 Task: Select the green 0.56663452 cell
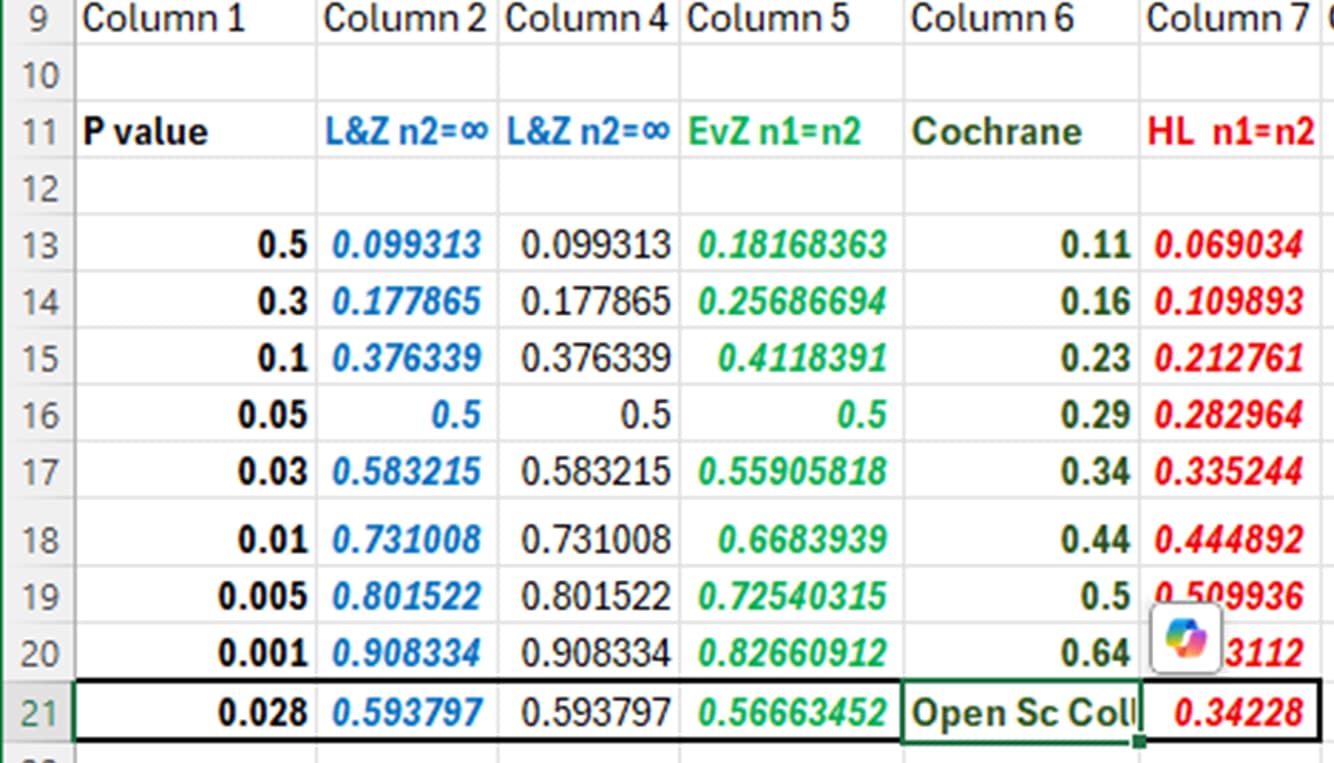(792, 712)
